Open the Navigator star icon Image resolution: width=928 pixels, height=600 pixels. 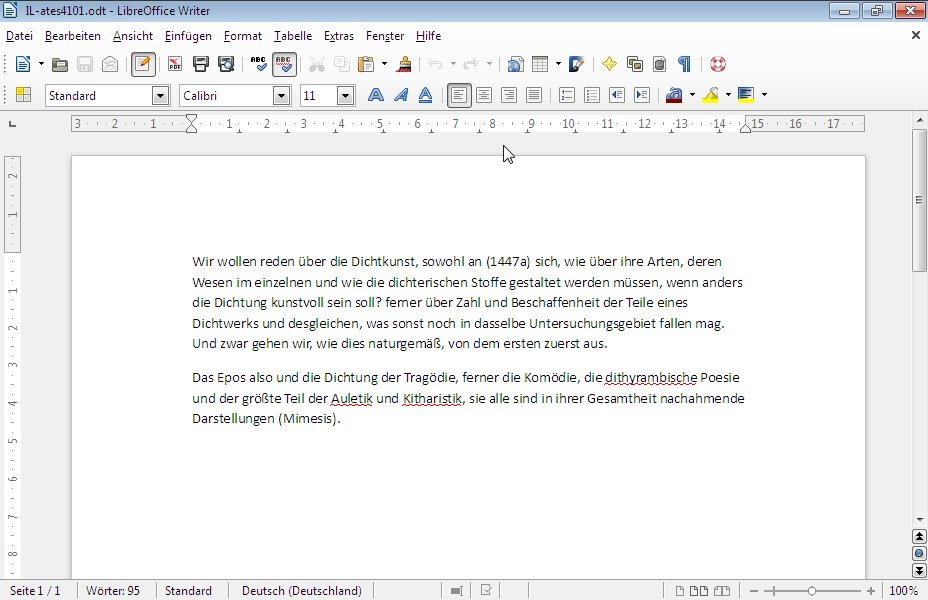[609, 64]
